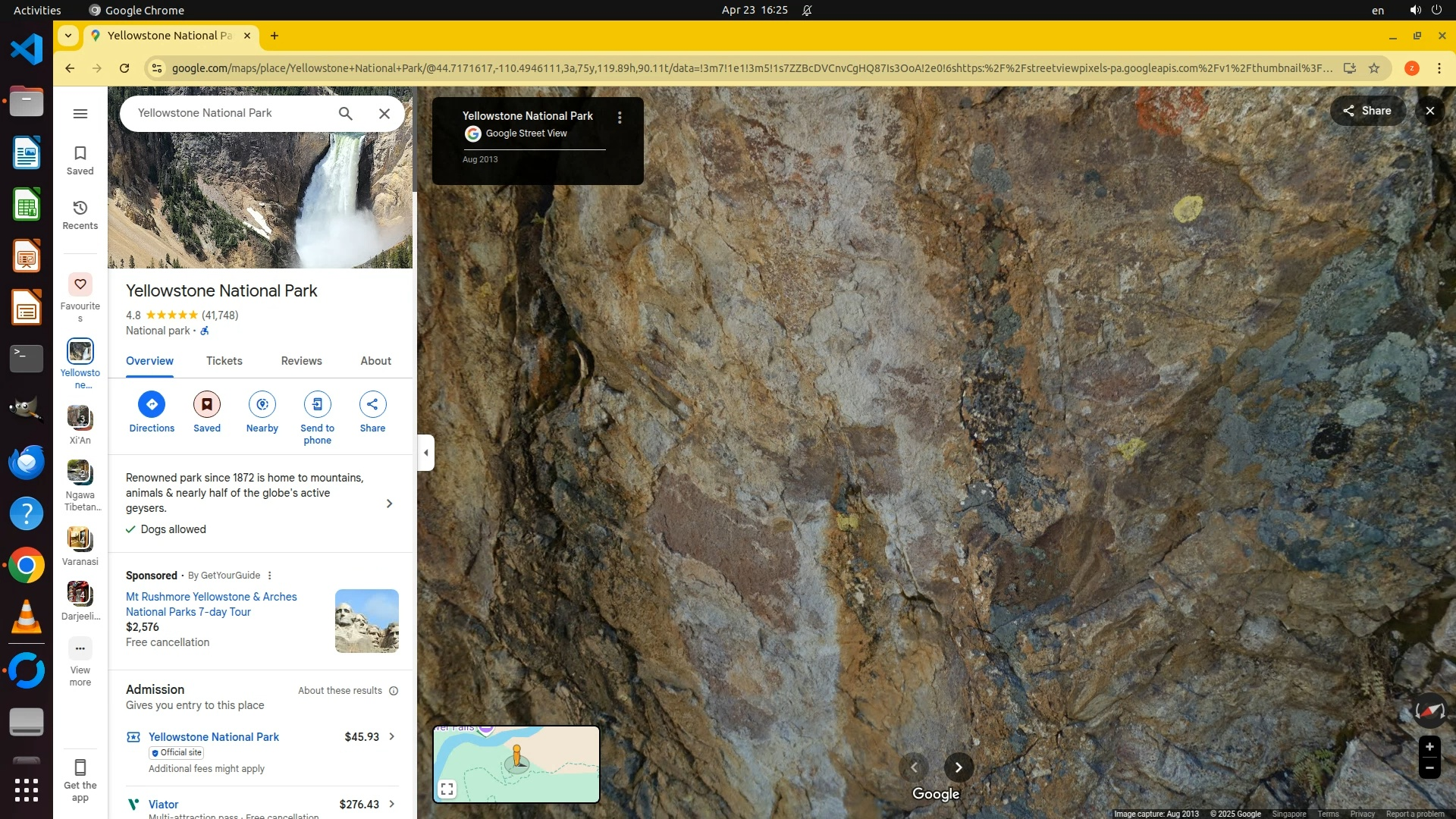Click the Directions icon button
Screen dimensions: 1456x819
pyautogui.click(x=152, y=404)
